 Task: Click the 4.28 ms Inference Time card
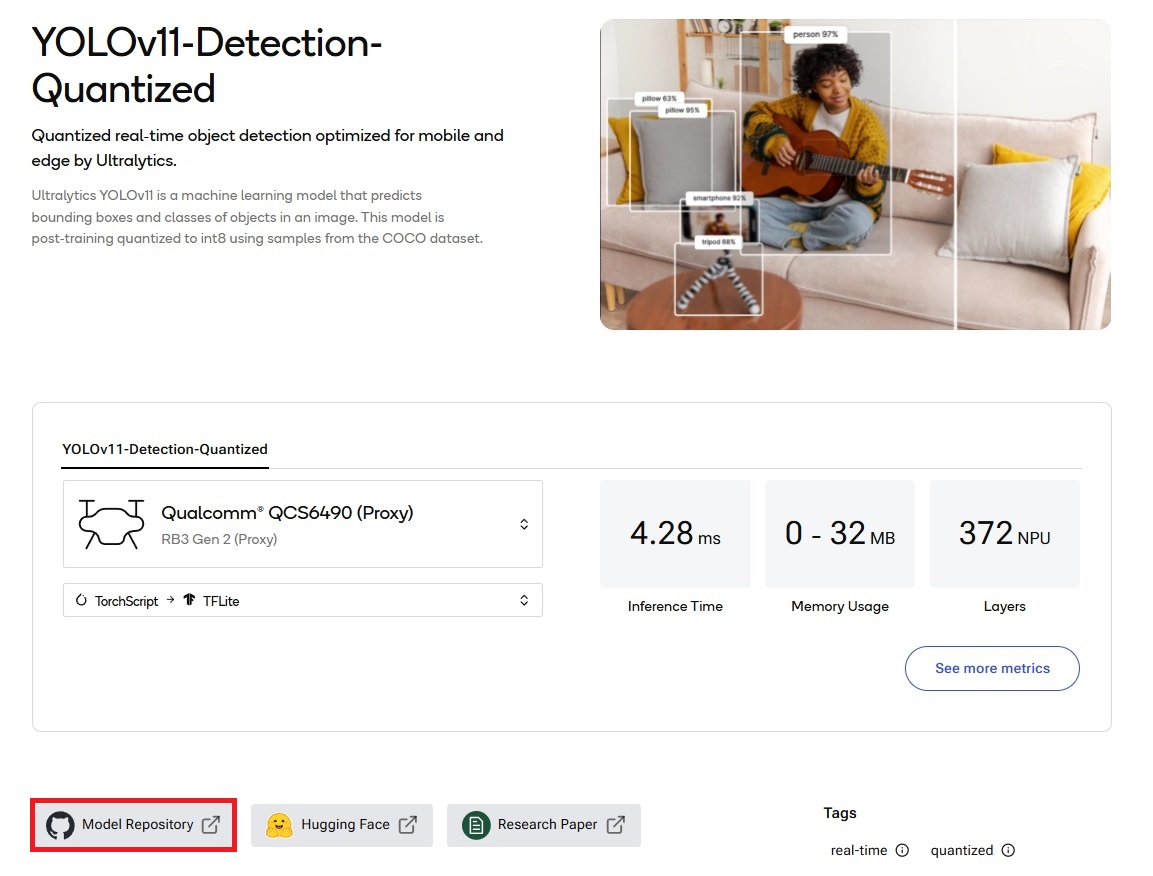[675, 533]
